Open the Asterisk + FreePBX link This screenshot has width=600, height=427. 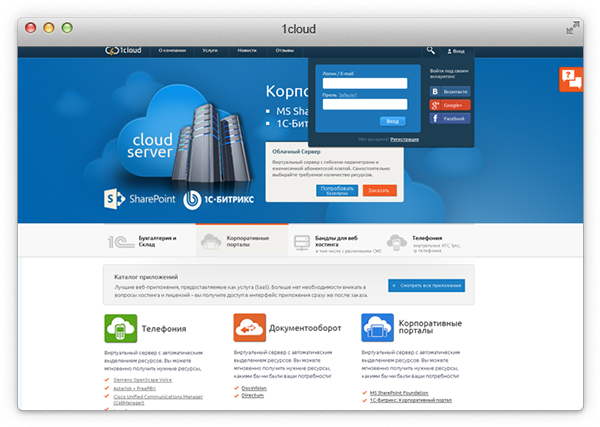[x=134, y=388]
